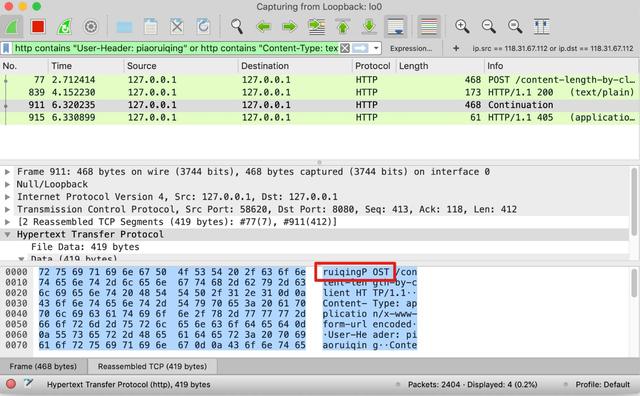Click packet details pane scrollbar
Viewport: 640px width, 396px height.
pyautogui.click(x=634, y=201)
